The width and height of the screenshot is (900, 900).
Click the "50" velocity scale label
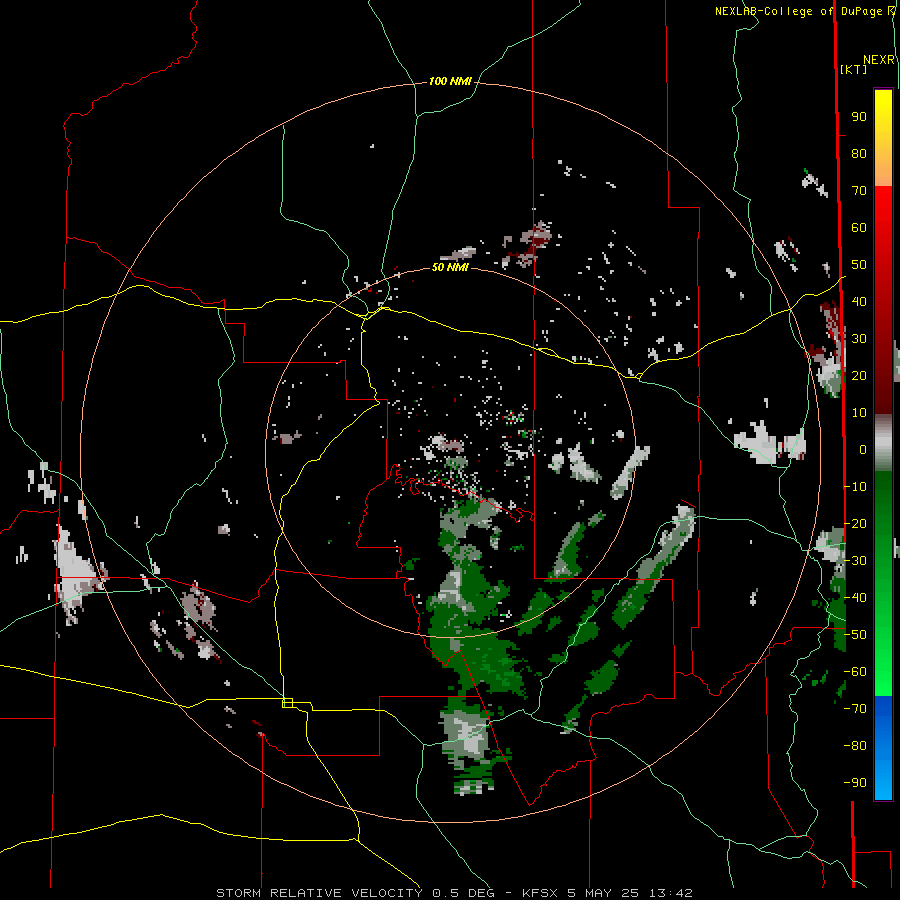pyautogui.click(x=859, y=265)
